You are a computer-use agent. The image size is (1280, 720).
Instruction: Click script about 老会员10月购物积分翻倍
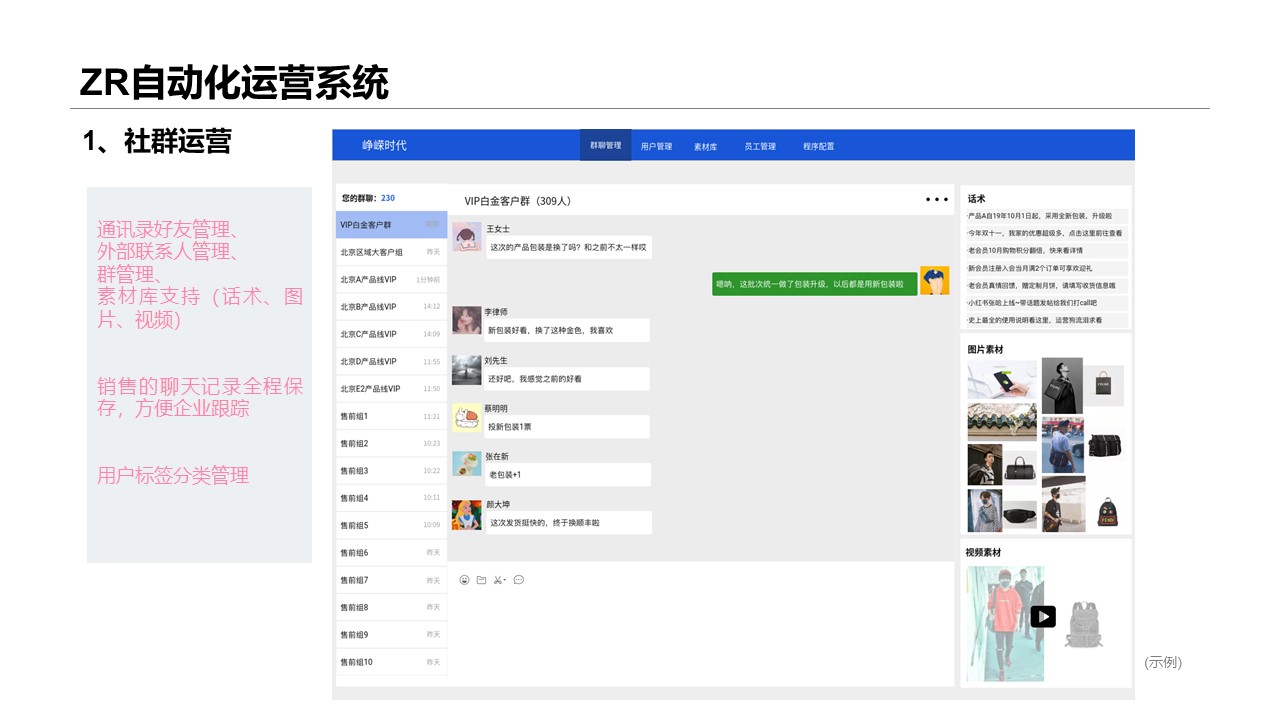click(1045, 251)
